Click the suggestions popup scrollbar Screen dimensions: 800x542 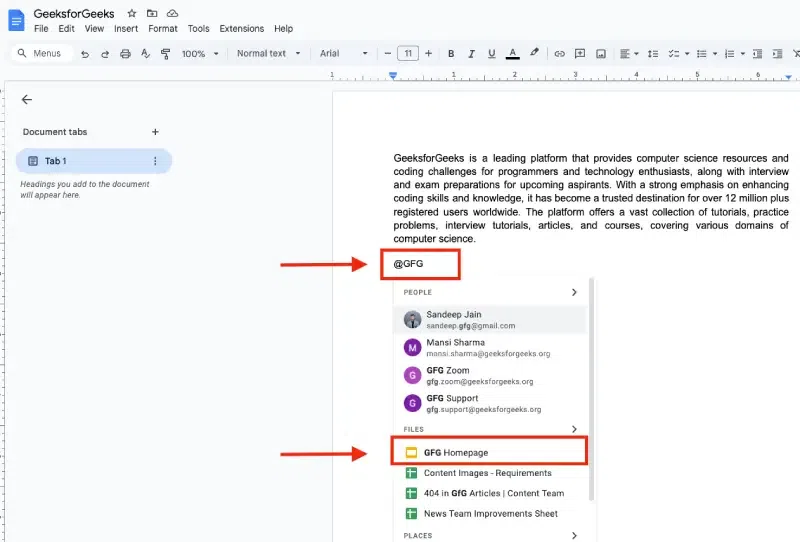tap(591, 390)
